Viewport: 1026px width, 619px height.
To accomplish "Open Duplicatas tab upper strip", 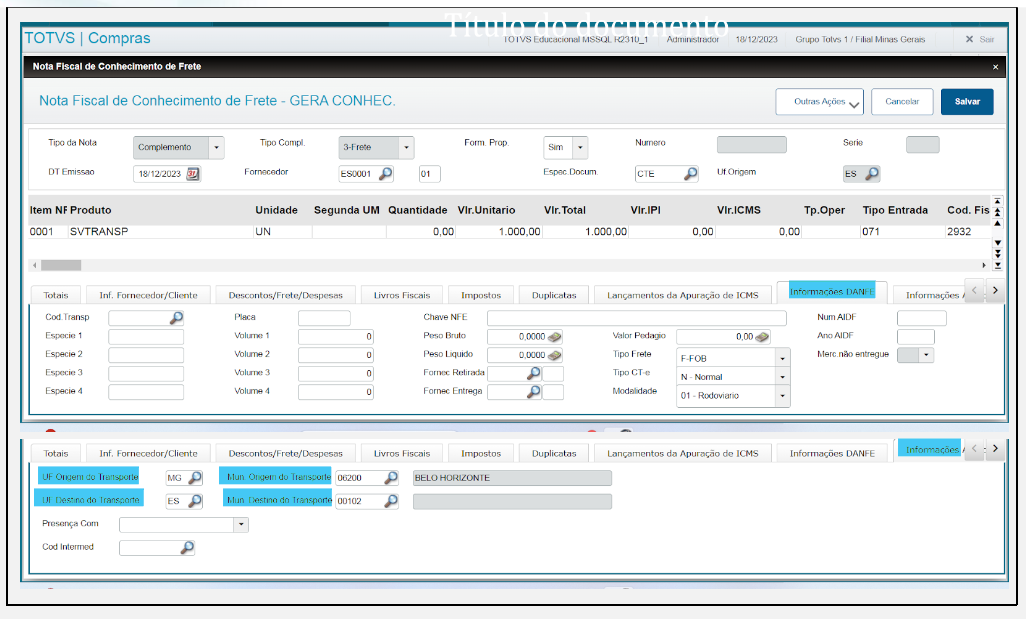I will 554,296.
